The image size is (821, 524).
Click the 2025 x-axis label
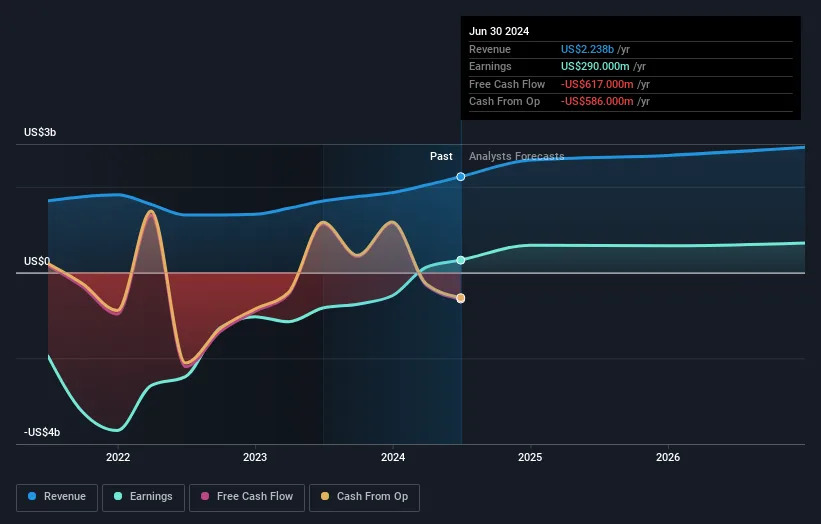[530, 458]
